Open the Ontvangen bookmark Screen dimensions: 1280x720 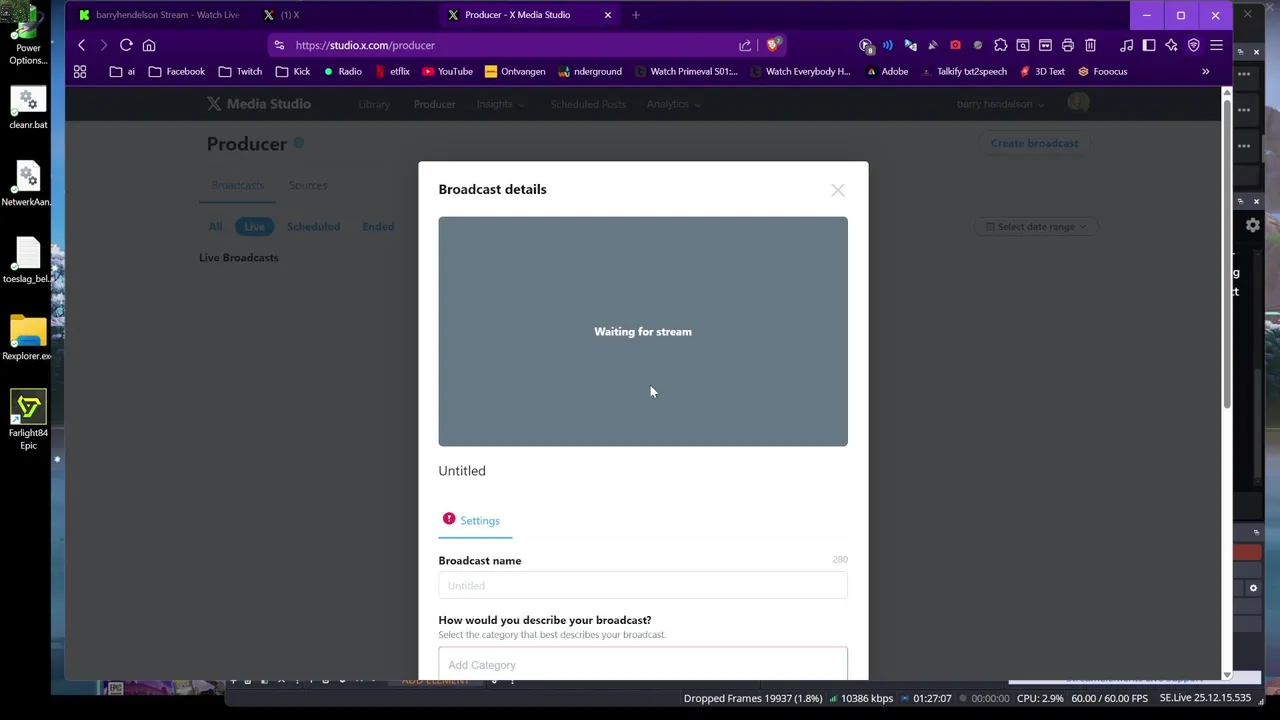pos(515,72)
